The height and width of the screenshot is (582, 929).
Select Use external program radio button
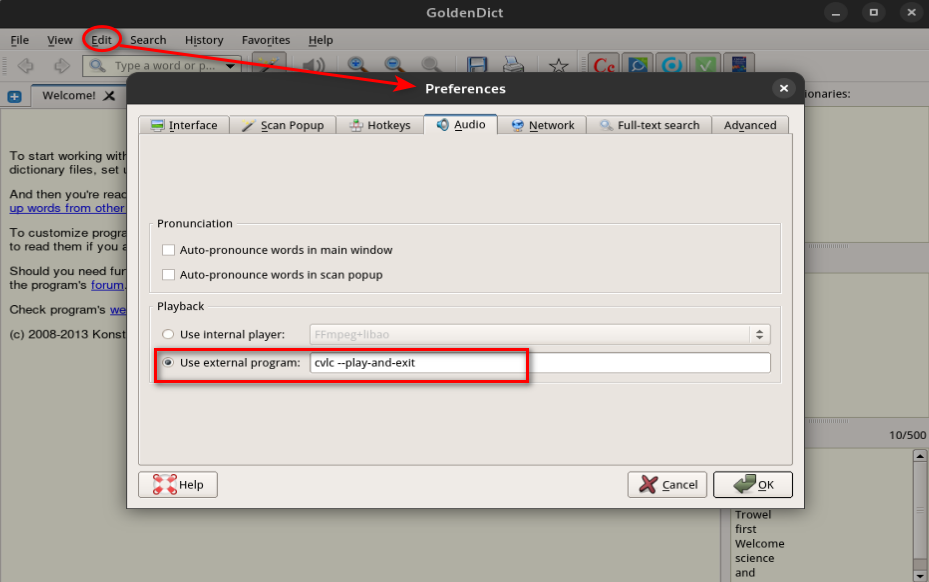168,362
